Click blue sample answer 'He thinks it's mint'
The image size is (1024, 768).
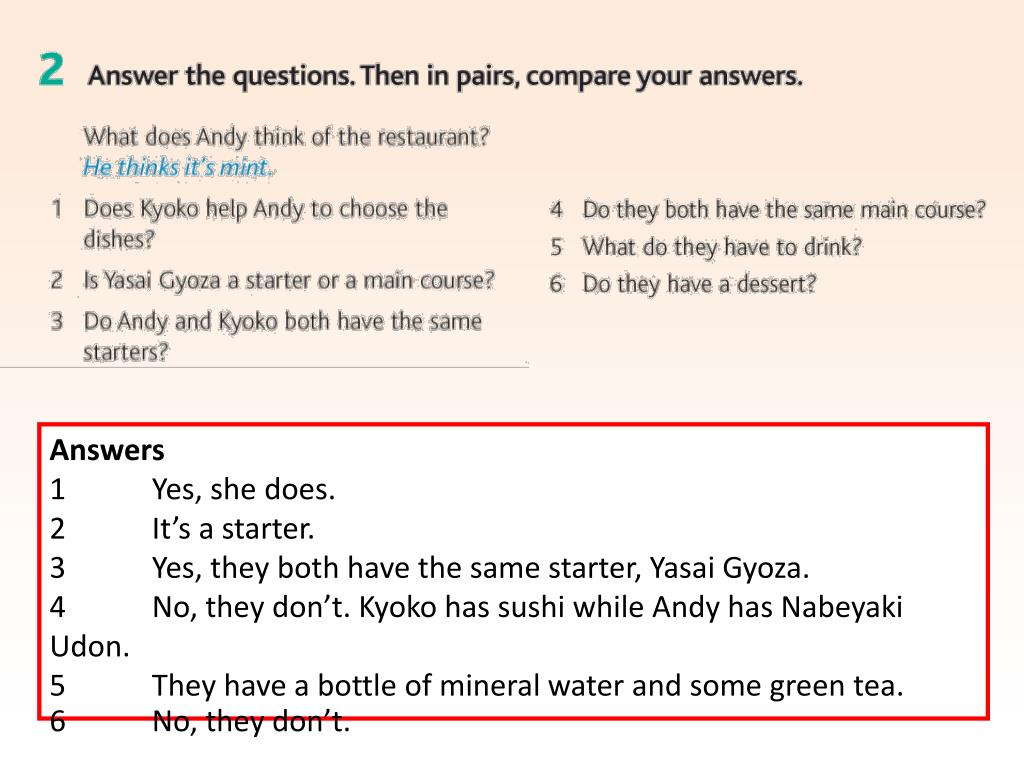179,167
